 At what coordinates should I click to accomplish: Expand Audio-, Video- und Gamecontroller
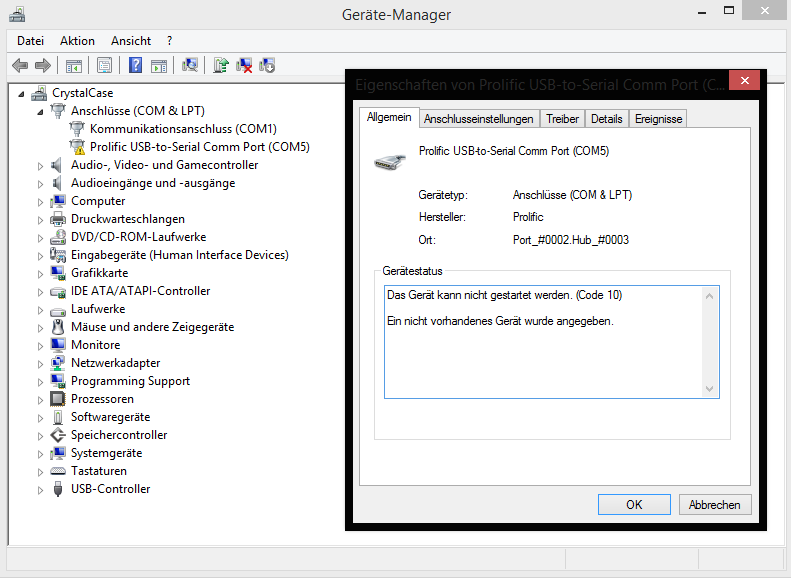point(40,165)
